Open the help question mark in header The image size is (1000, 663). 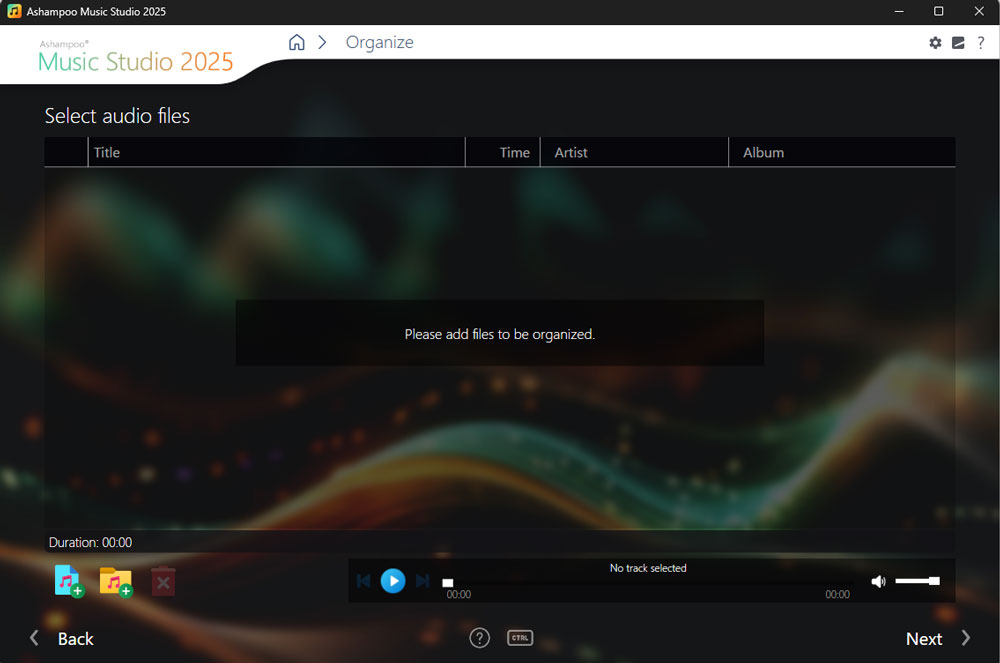coord(981,43)
